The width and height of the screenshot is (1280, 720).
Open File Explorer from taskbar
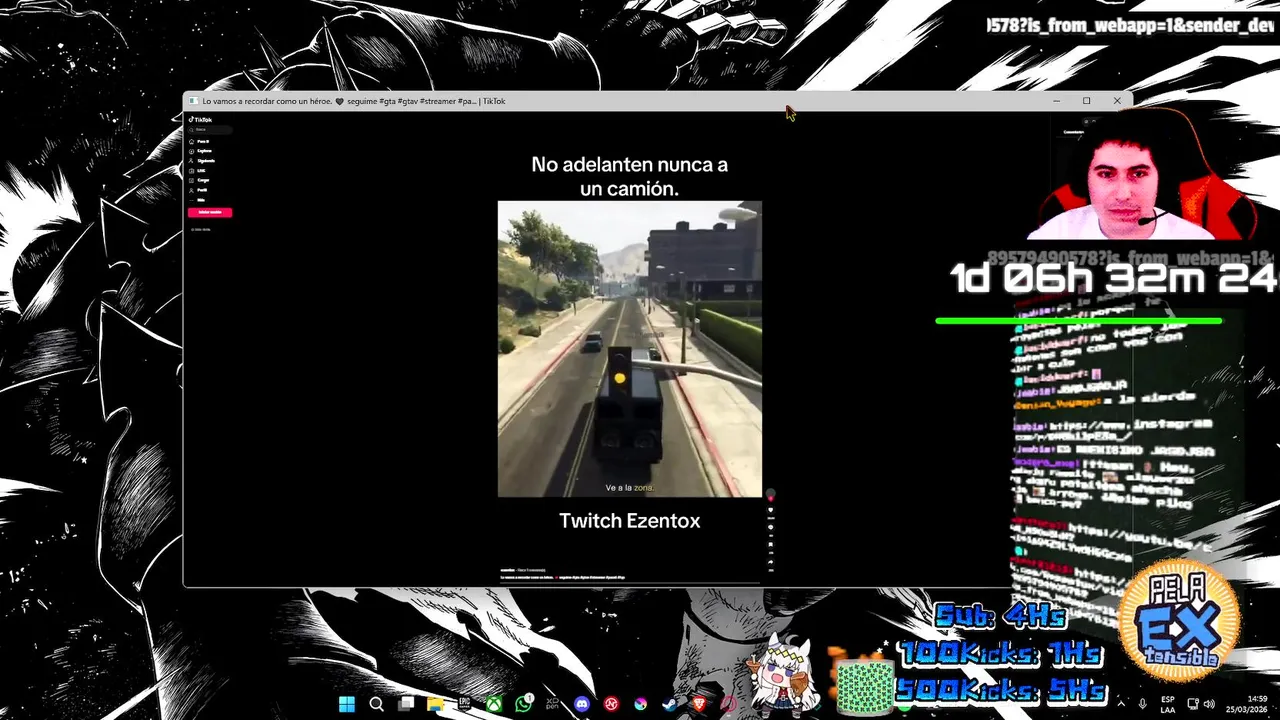coord(435,705)
